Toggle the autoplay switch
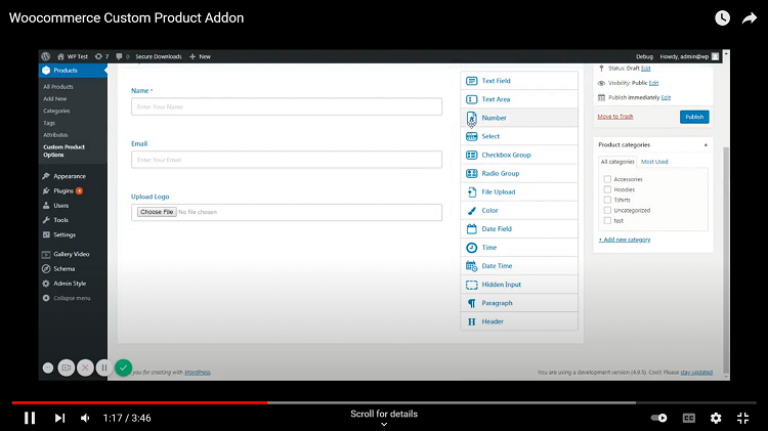Image resolution: width=768 pixels, height=431 pixels. 659,418
